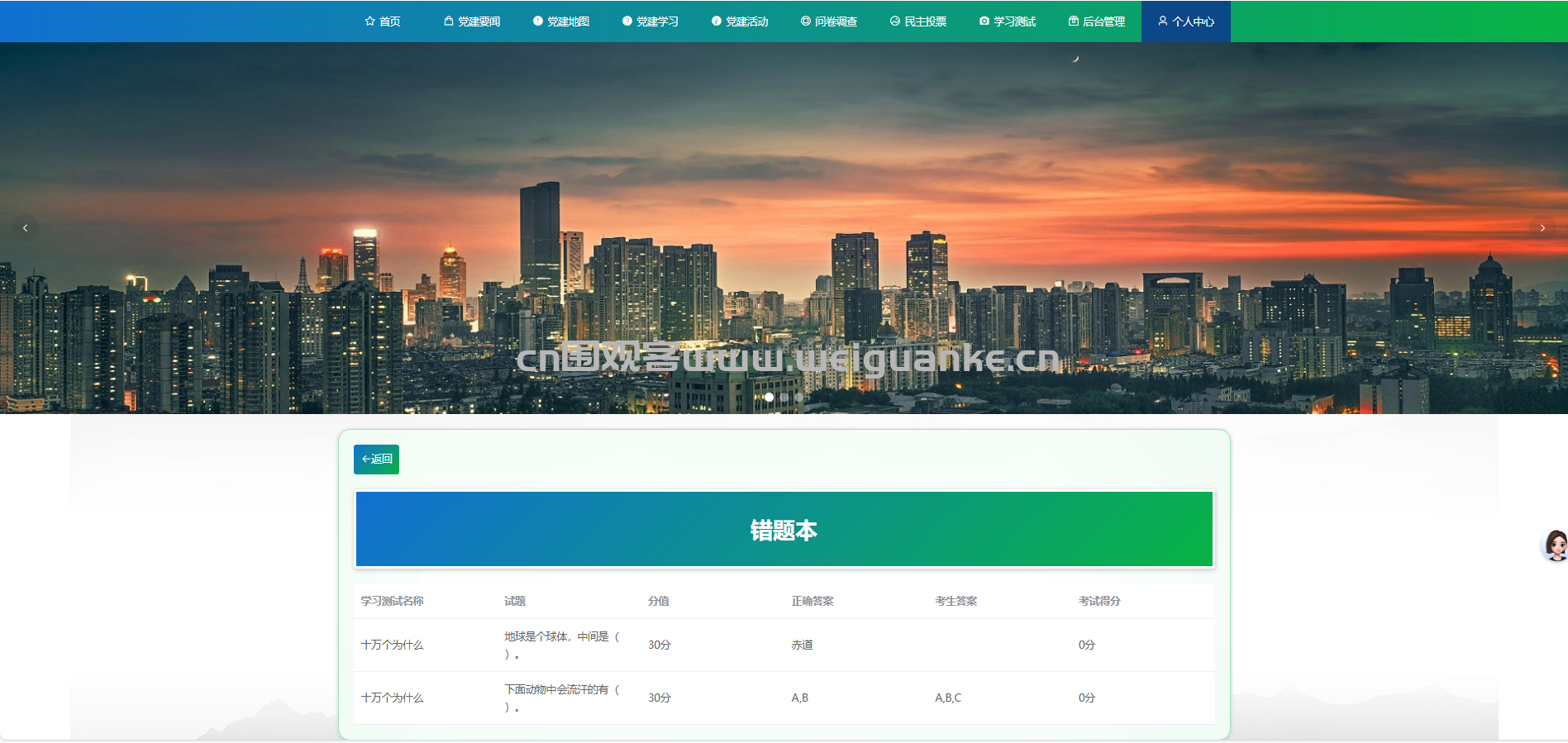Open the 个人中心 menu item
The width and height of the screenshot is (1568, 743).
(1186, 21)
